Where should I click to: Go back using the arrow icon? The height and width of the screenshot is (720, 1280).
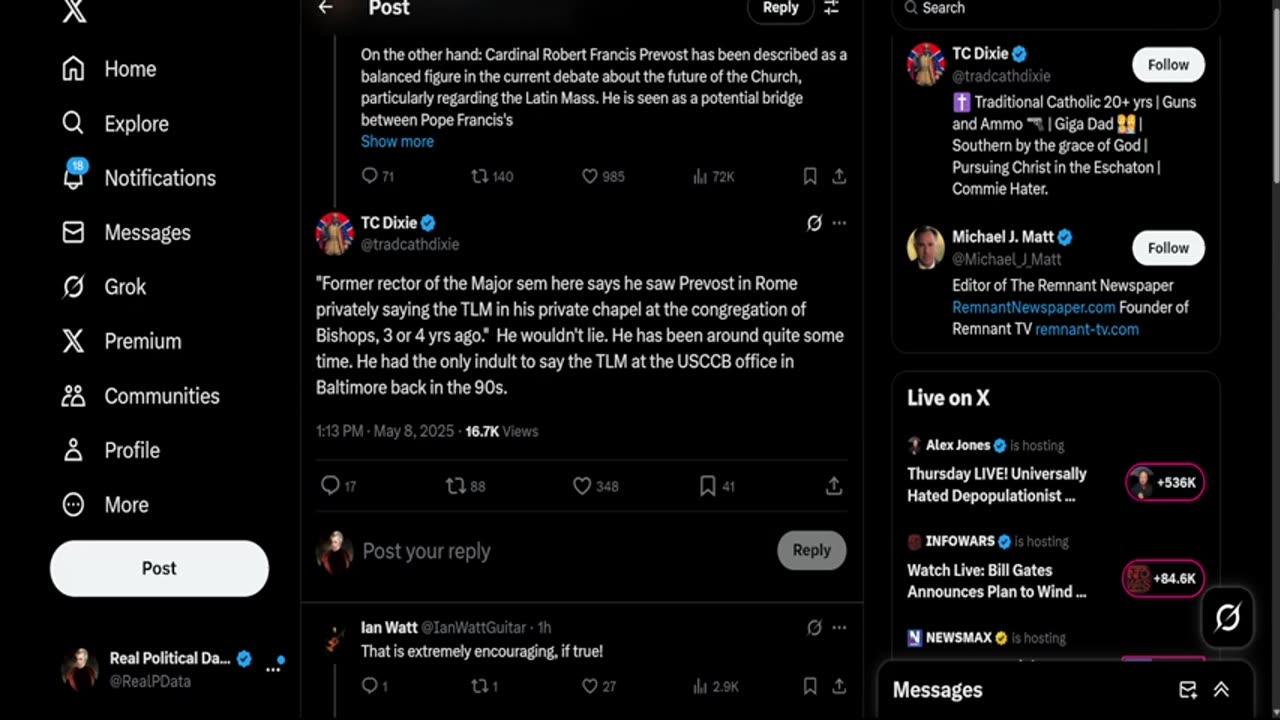point(325,8)
